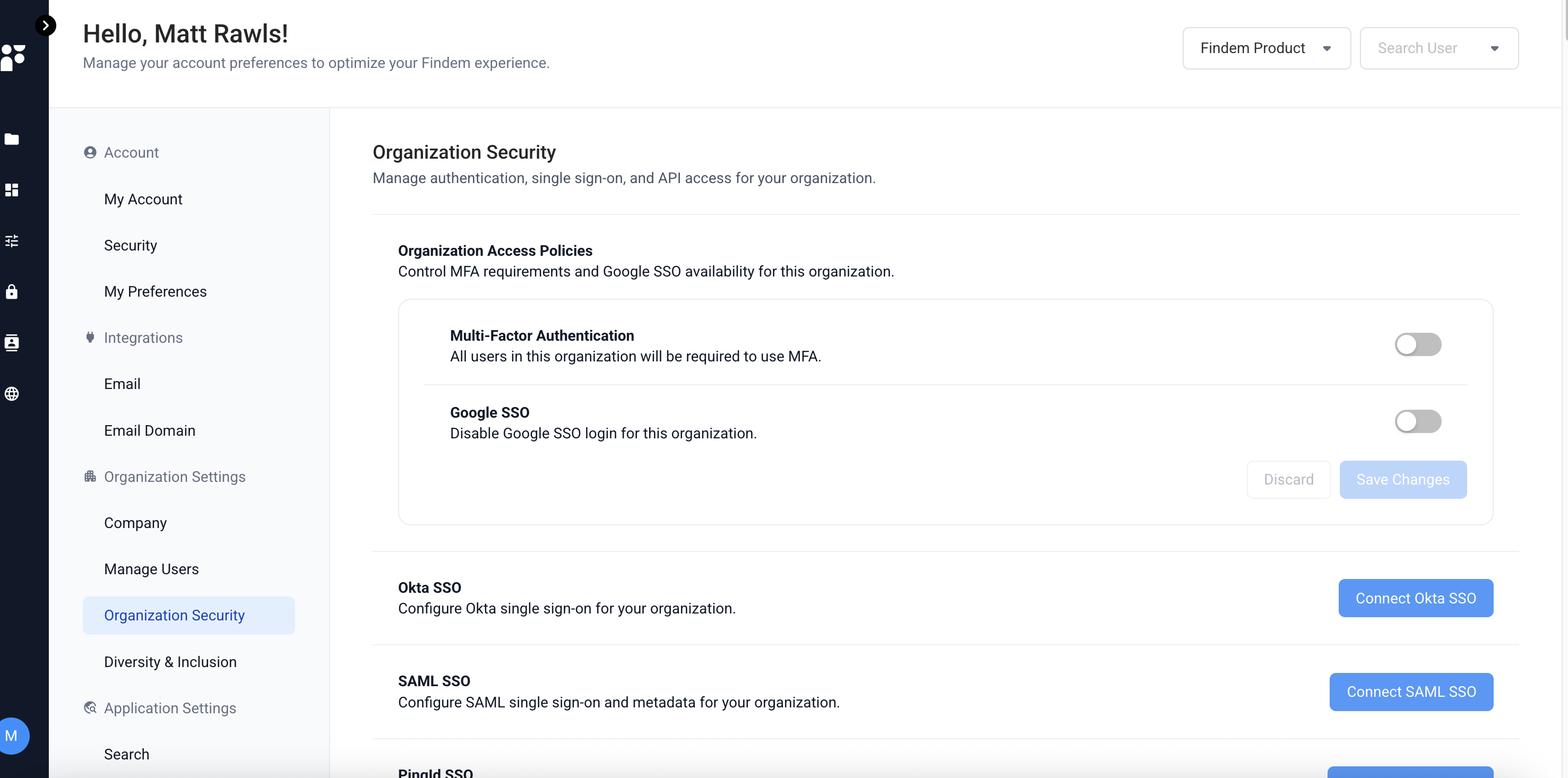Open the Findem logo home icon
Viewport: 1568px width, 778px height.
13,58
